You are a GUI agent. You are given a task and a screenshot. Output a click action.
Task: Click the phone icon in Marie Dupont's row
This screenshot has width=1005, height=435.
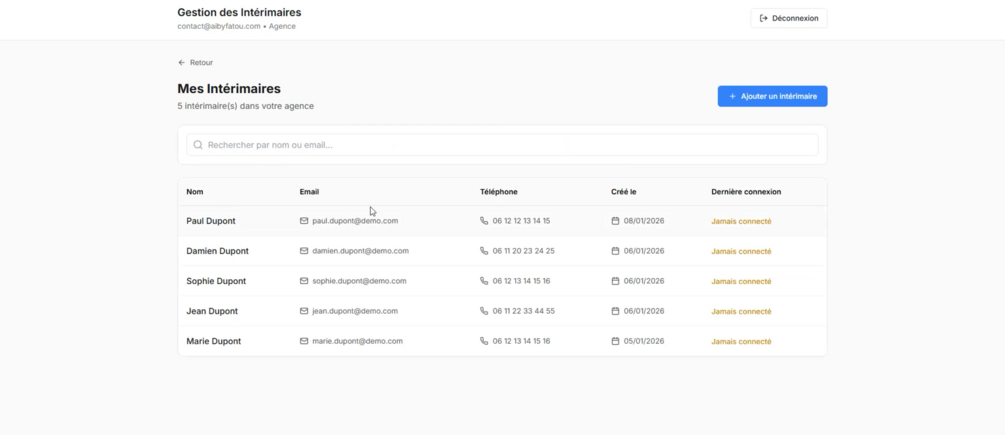coord(484,341)
